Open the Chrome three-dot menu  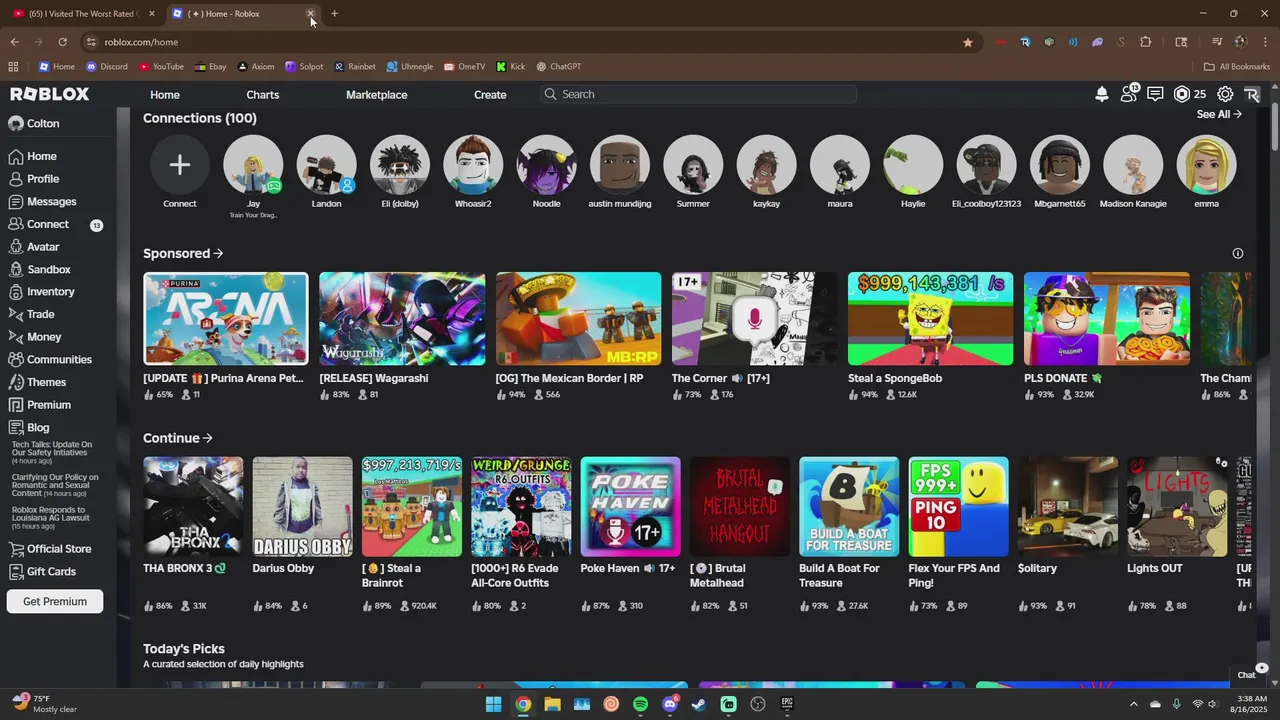(x=1265, y=42)
